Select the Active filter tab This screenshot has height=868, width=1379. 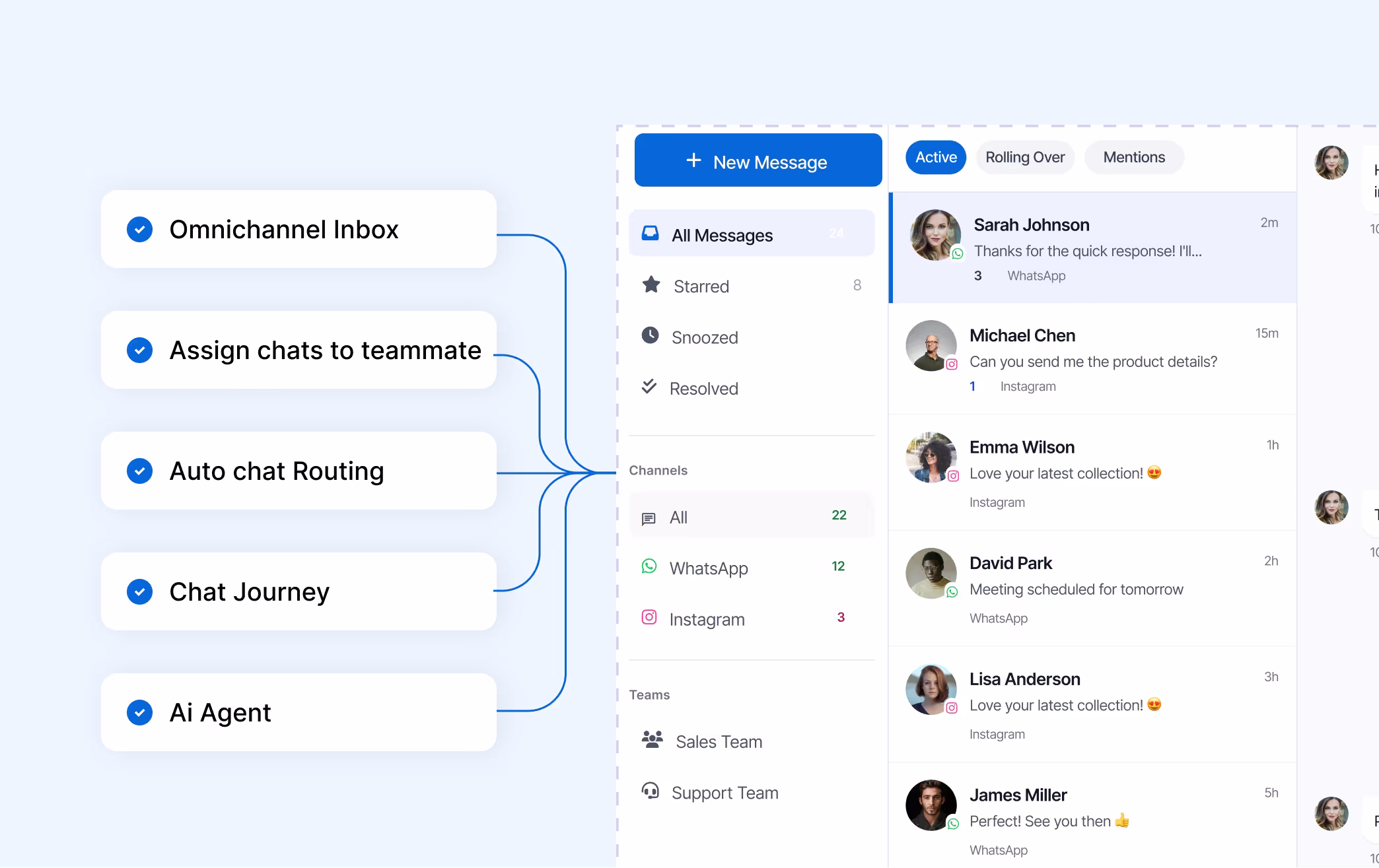(x=936, y=158)
